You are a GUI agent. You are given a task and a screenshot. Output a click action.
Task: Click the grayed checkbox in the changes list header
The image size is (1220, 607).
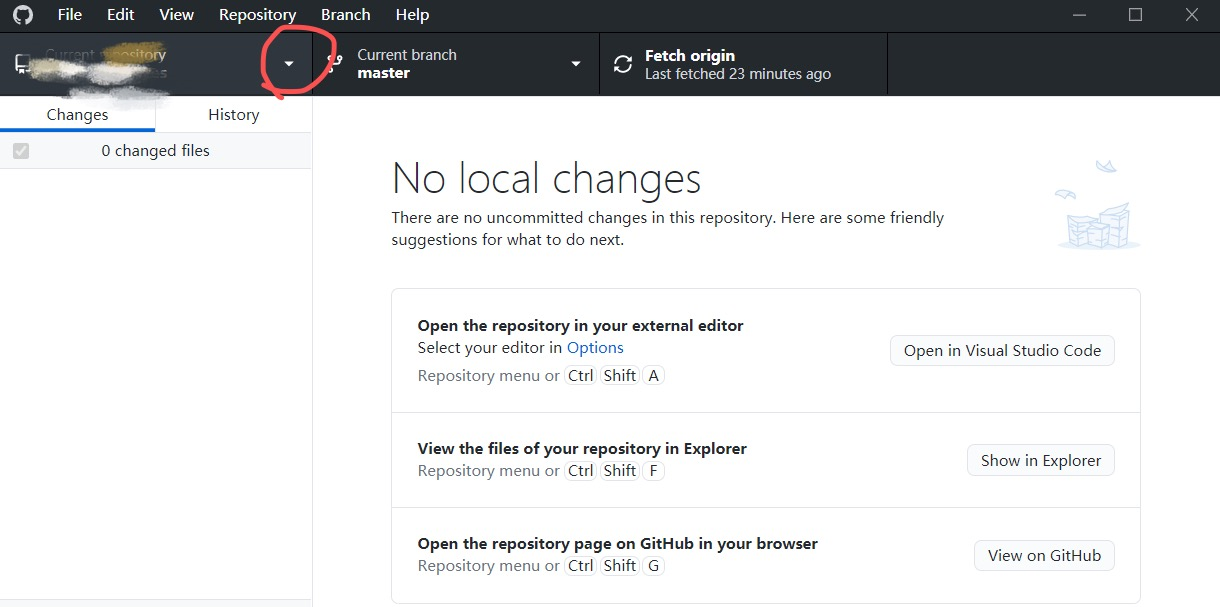pos(21,150)
